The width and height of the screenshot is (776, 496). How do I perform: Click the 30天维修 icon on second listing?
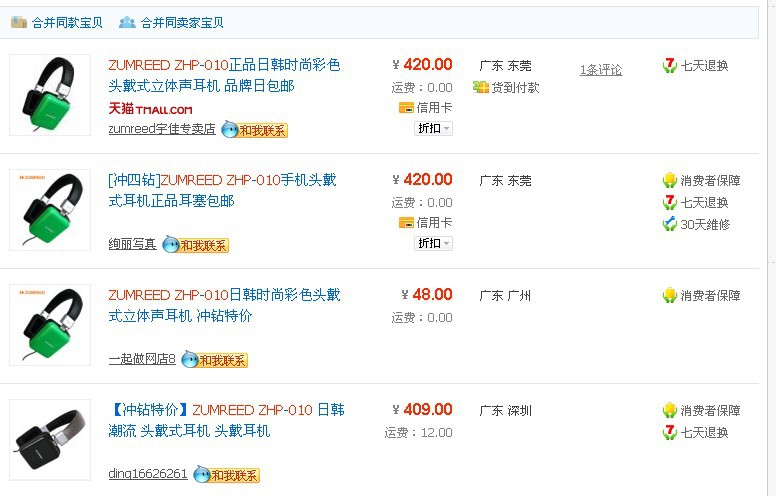(670, 224)
